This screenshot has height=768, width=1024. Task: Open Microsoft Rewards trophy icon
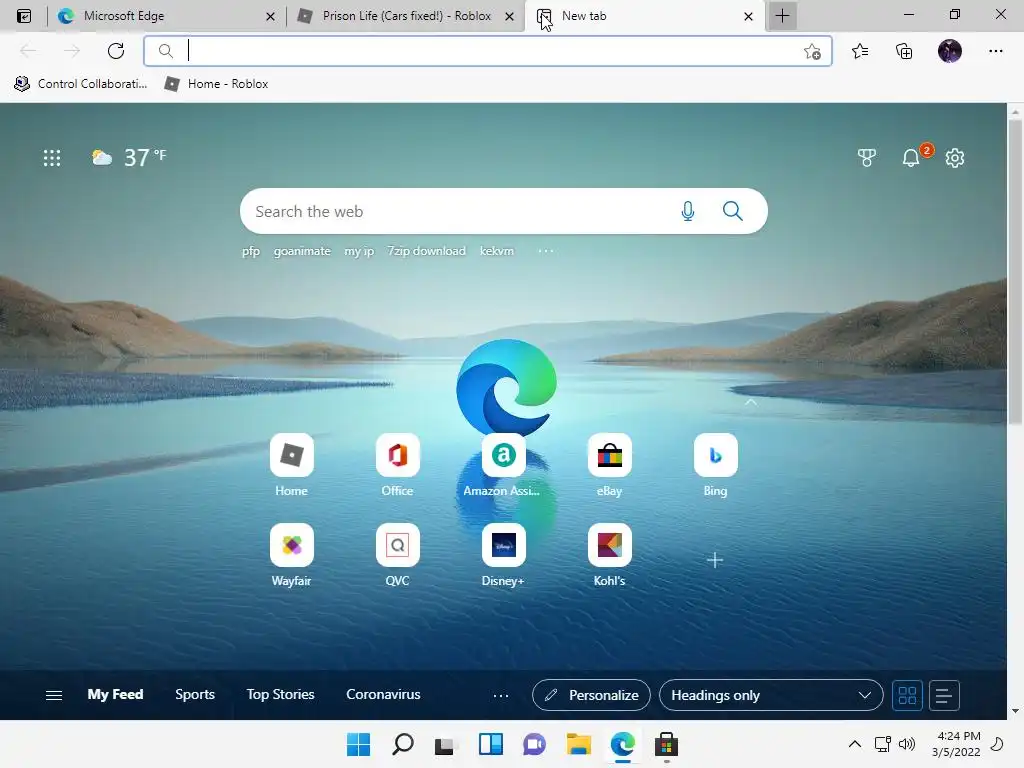coord(867,157)
